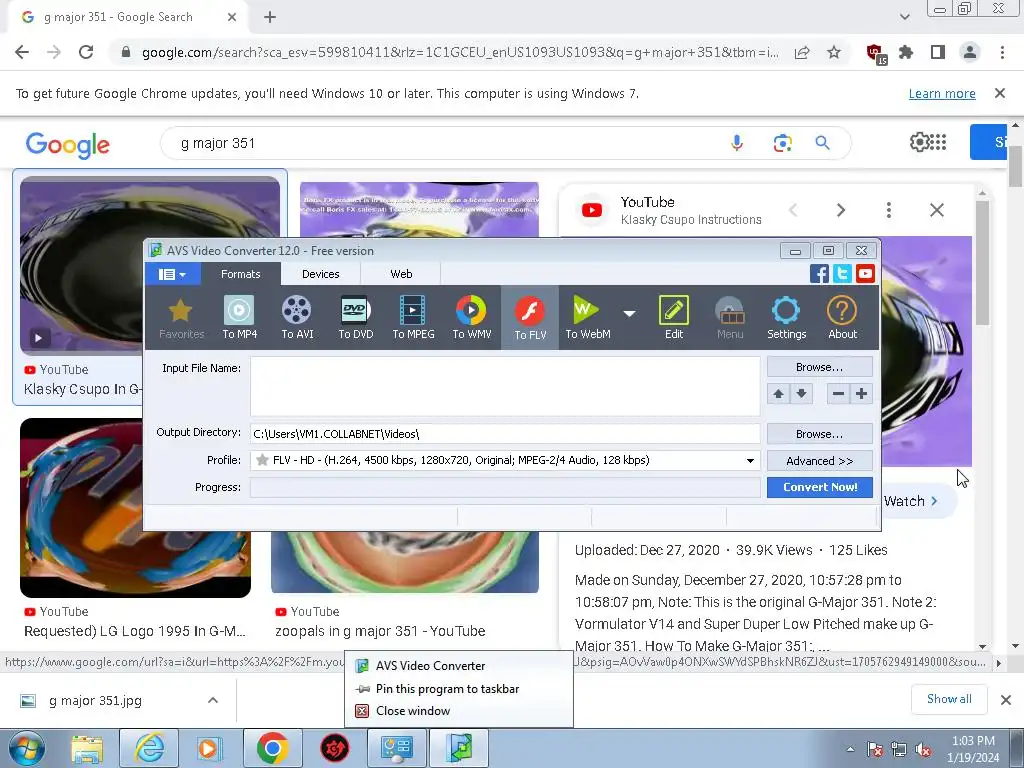
Task: Start voice search with microphone icon
Action: click(x=737, y=143)
